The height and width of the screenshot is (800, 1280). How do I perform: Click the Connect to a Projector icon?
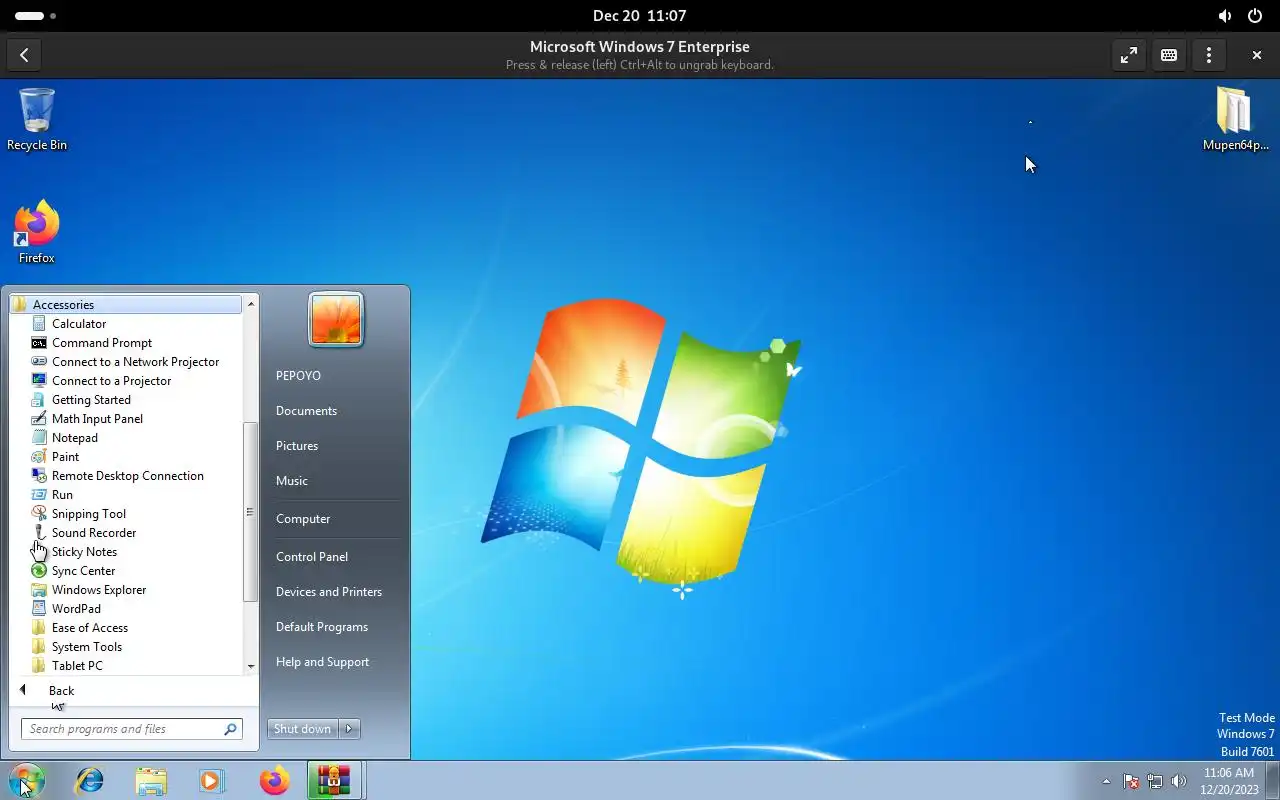pyautogui.click(x=39, y=381)
